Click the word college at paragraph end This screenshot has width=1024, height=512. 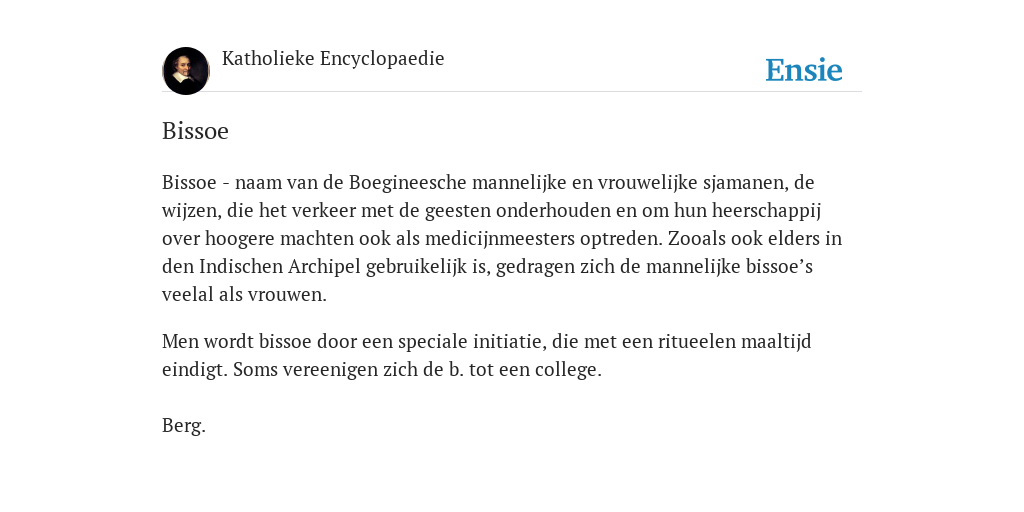568,370
